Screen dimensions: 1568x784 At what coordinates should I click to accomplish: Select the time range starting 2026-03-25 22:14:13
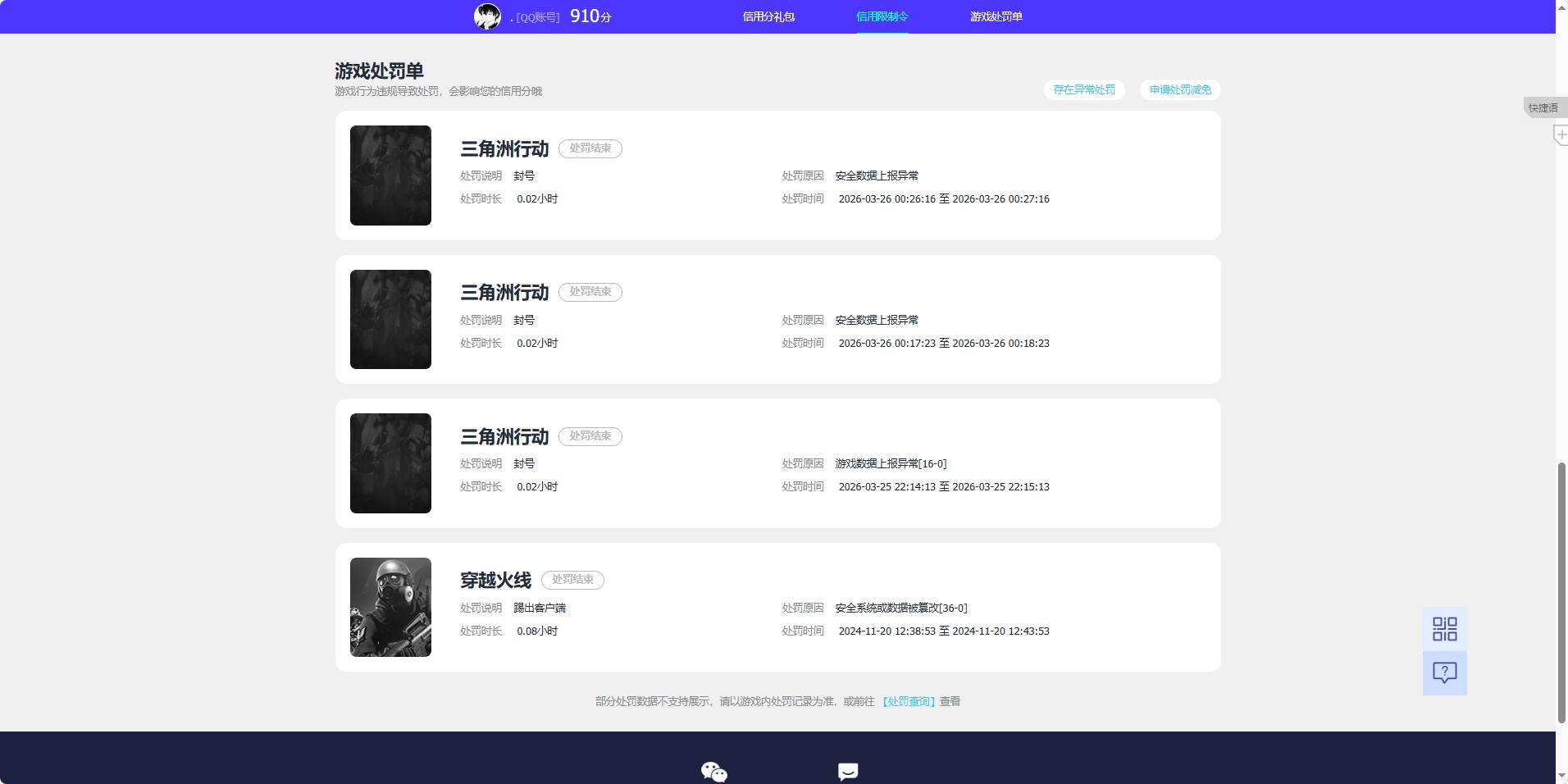[x=944, y=486]
